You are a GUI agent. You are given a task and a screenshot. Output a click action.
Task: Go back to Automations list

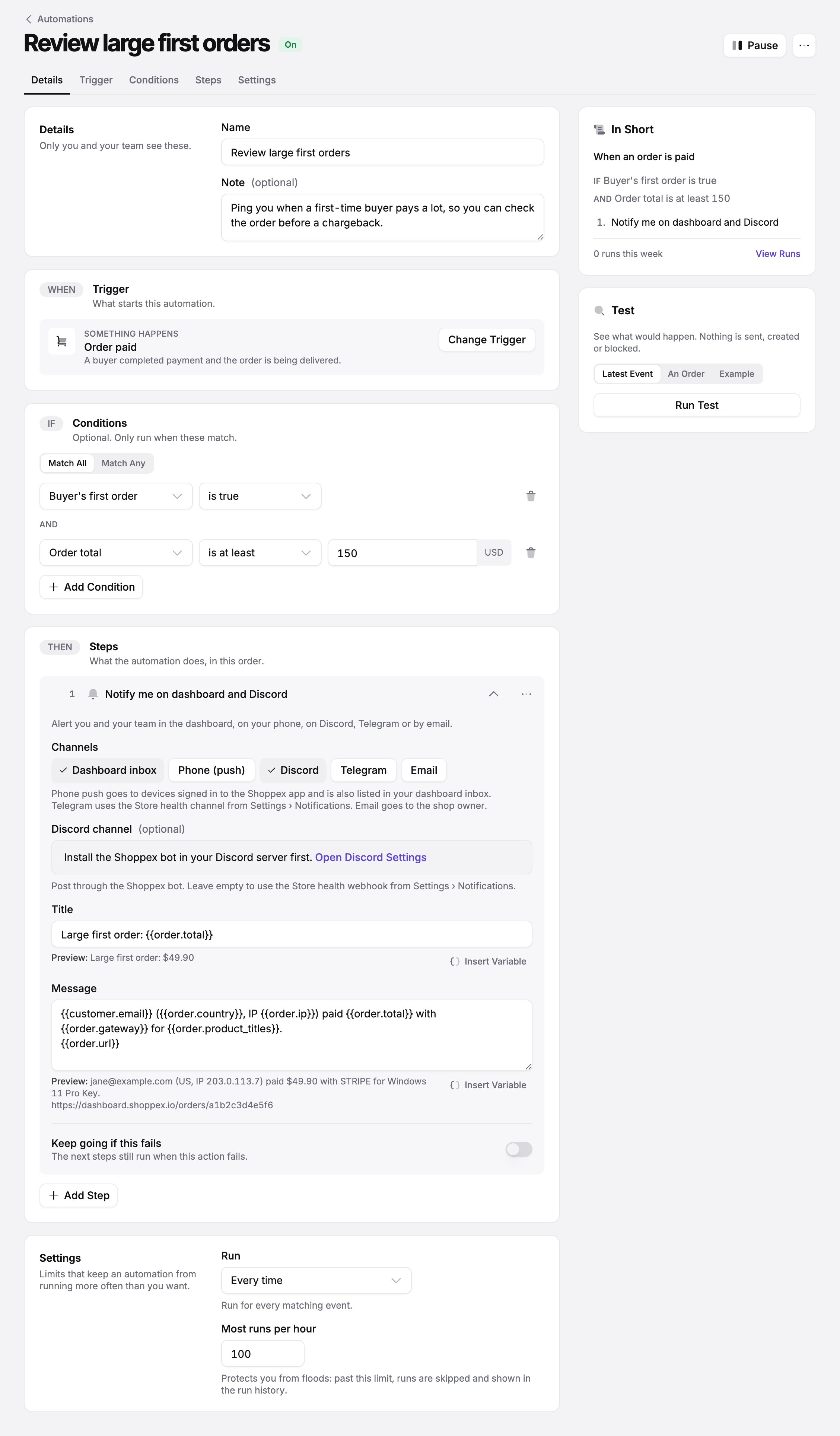(x=59, y=19)
